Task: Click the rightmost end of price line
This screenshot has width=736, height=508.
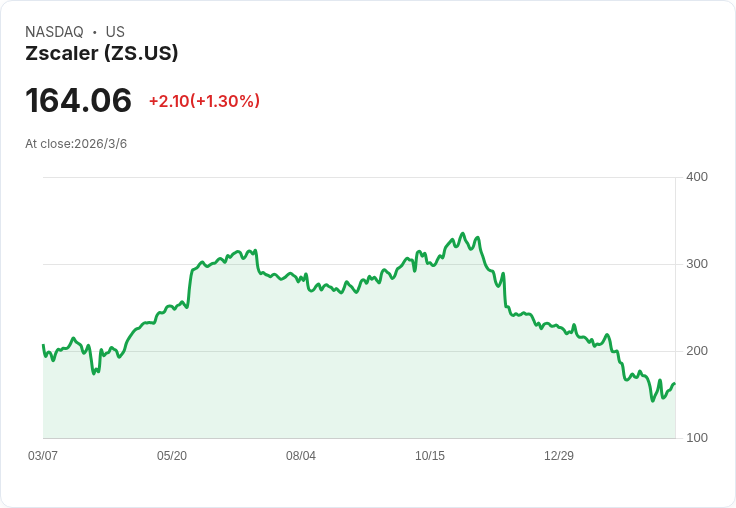Action: [x=675, y=383]
